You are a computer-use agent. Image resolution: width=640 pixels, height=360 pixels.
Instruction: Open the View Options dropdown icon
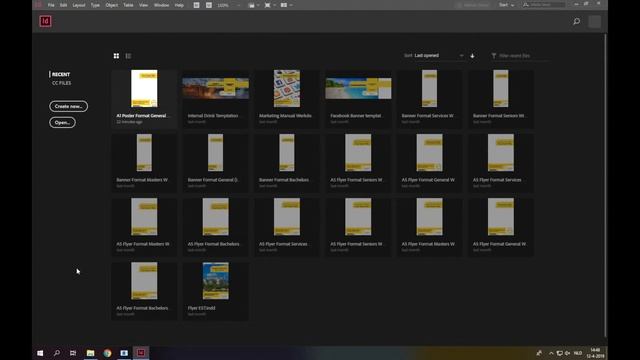click(x=253, y=5)
